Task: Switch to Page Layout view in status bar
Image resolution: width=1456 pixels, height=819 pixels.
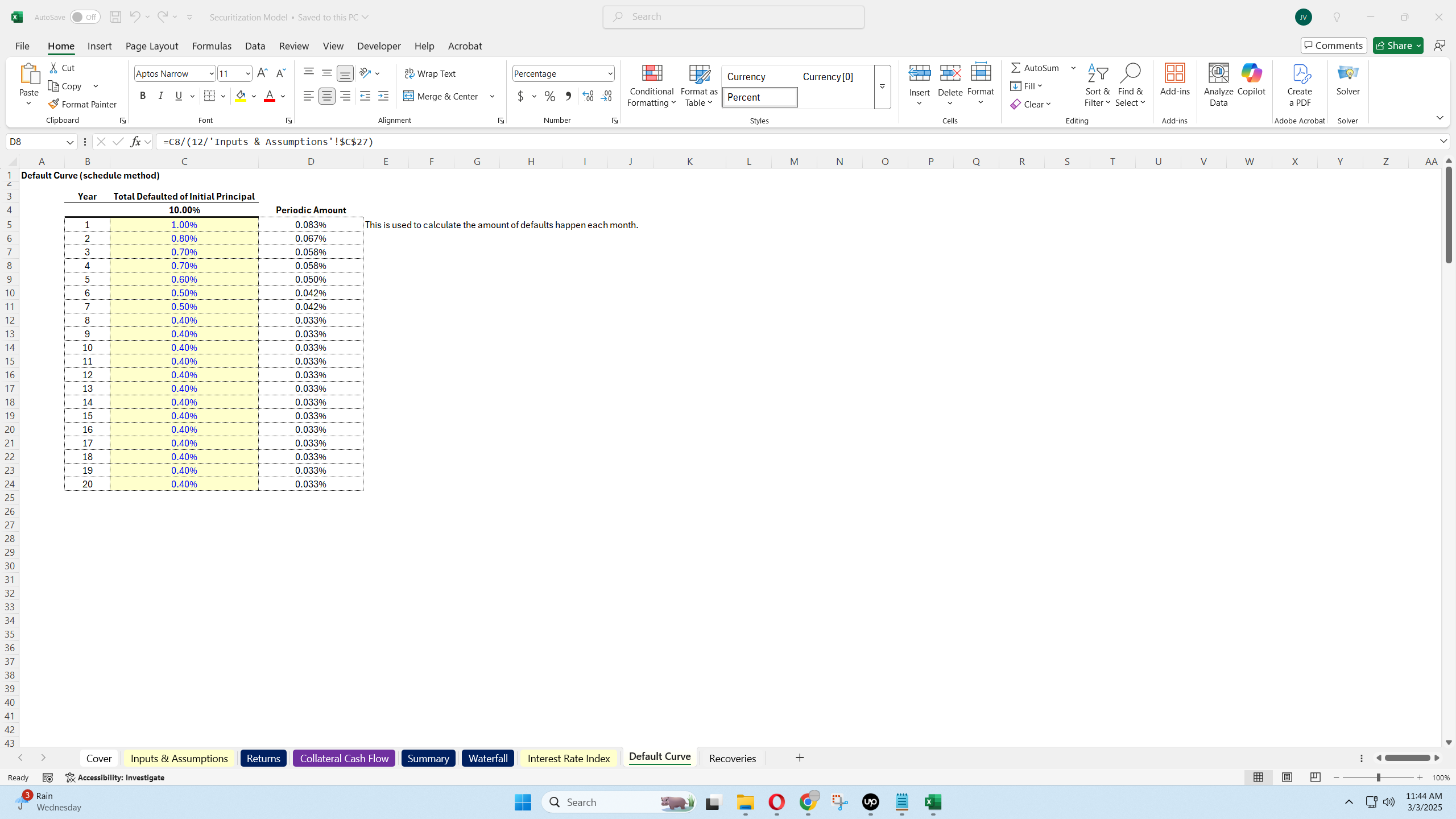Action: pos(1287,777)
